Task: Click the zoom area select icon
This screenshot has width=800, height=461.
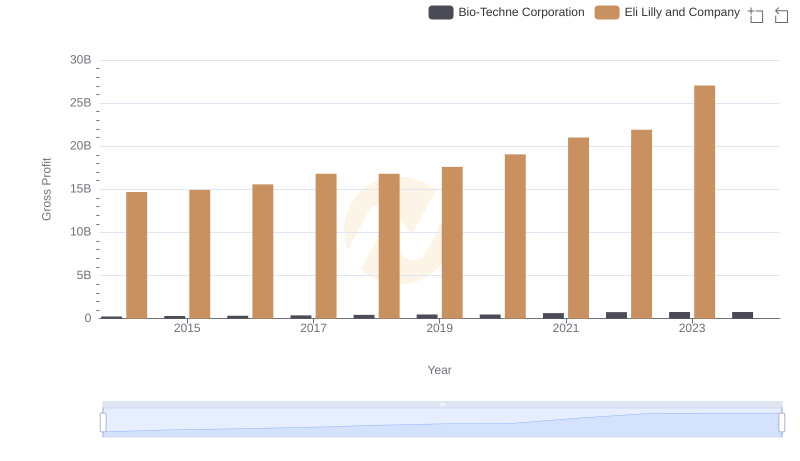Action: coord(756,15)
